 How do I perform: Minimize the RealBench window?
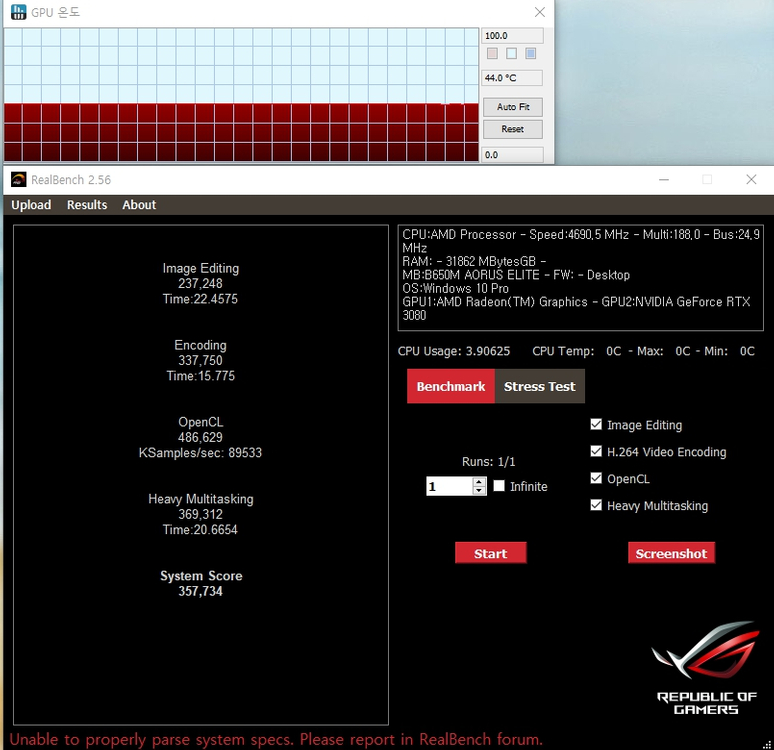pos(664,179)
